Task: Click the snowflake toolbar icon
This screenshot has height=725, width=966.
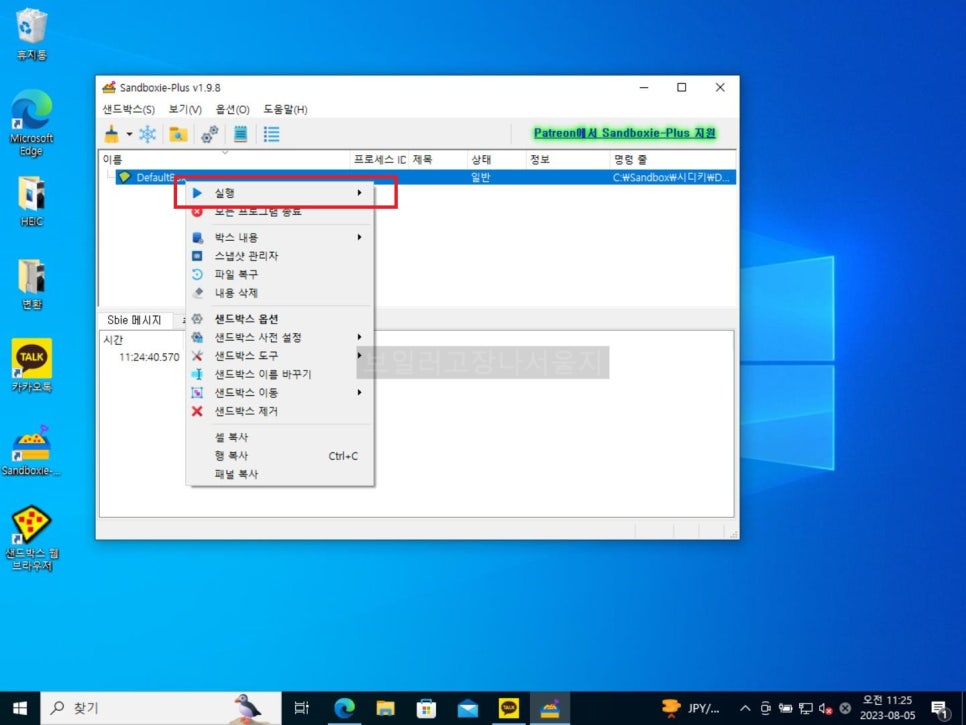Action: [x=148, y=134]
